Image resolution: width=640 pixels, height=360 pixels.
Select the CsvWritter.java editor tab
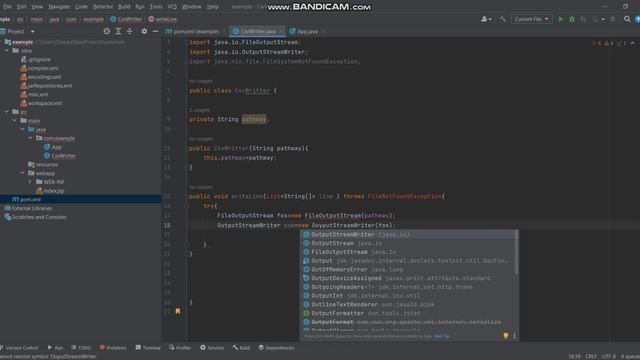click(257, 31)
